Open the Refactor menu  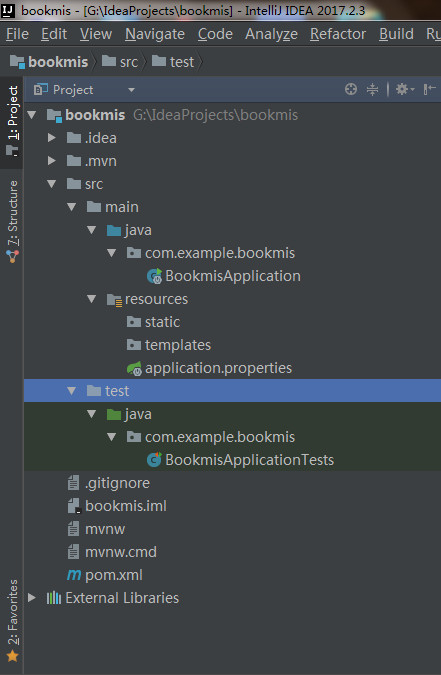click(338, 34)
